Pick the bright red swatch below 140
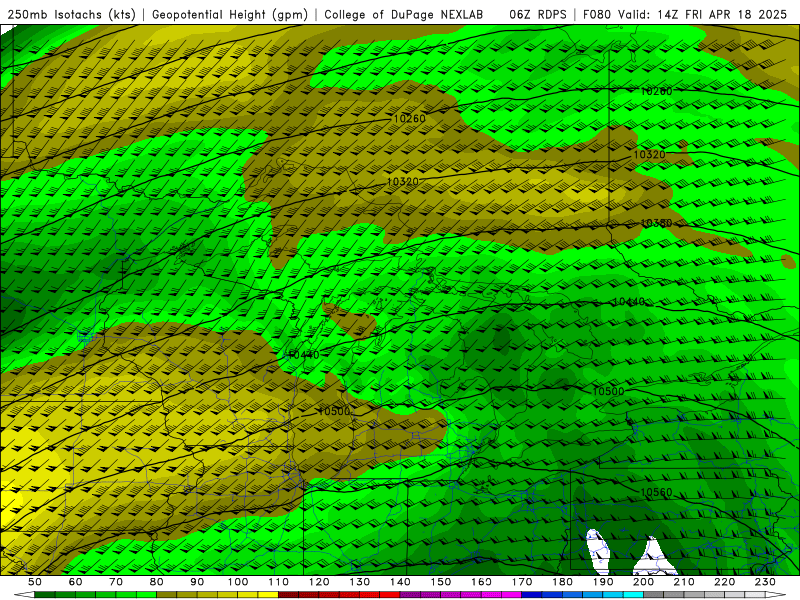 coord(390,595)
